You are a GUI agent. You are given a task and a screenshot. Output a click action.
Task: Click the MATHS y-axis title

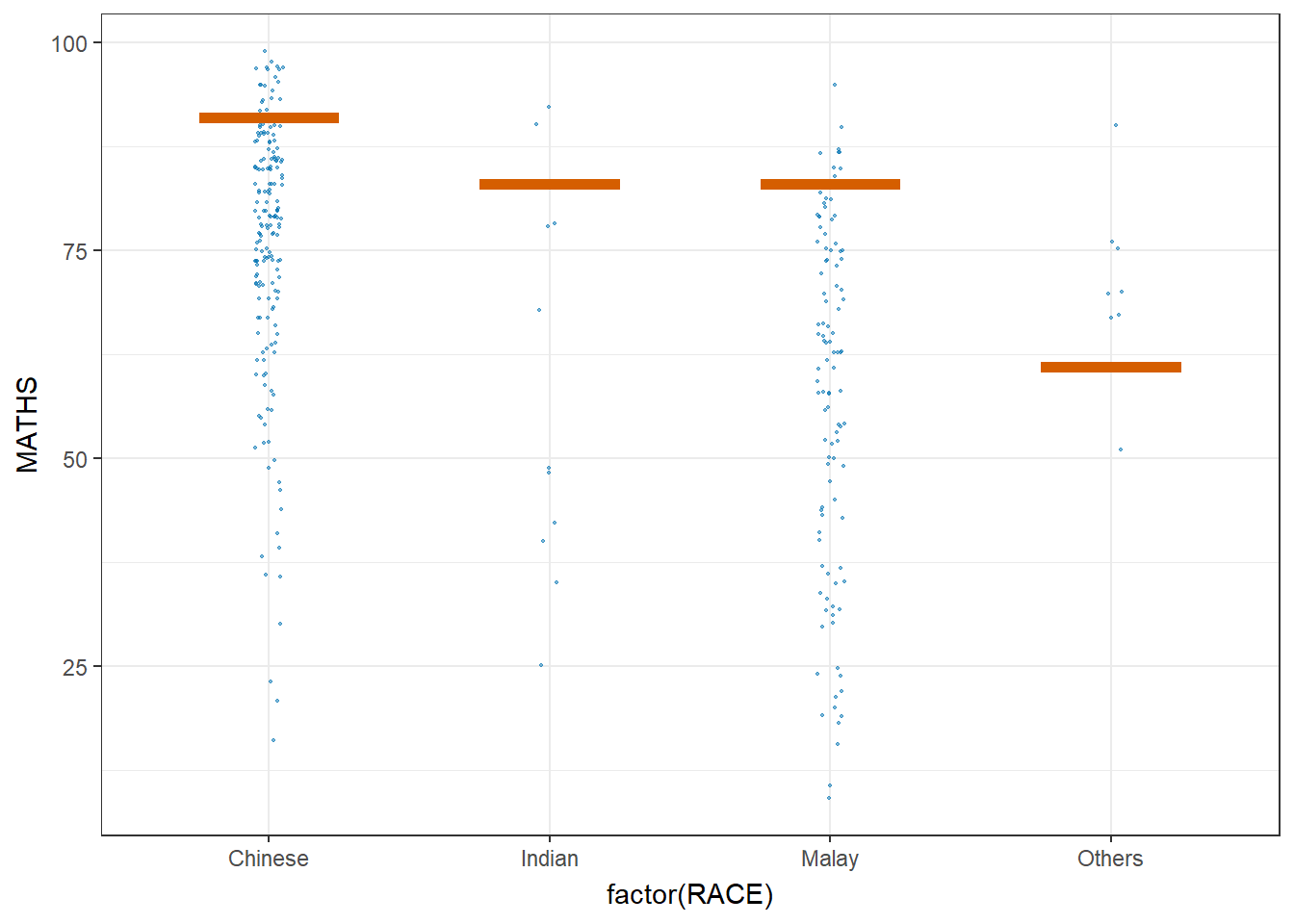tap(28, 424)
